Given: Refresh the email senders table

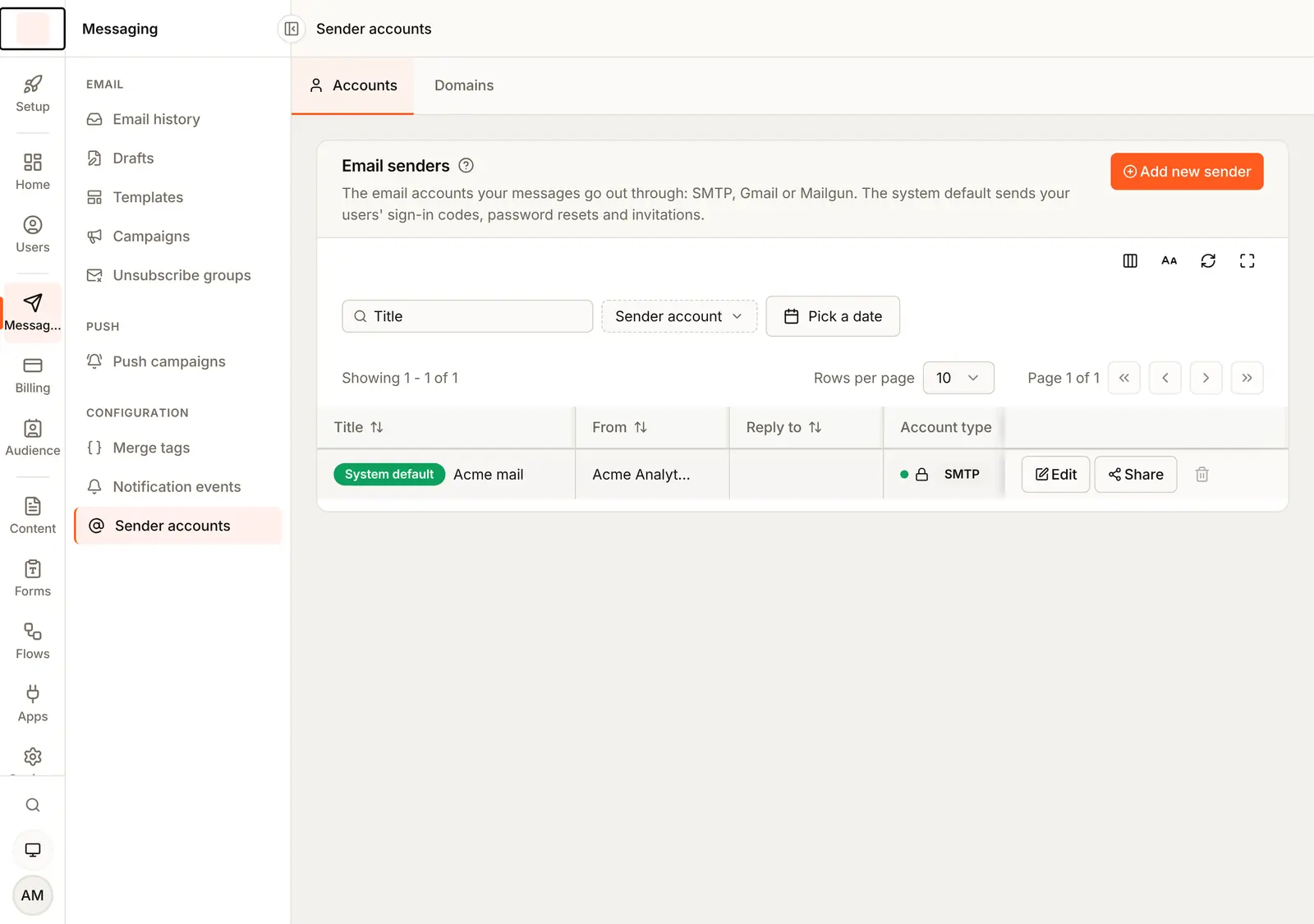Looking at the screenshot, I should point(1208,260).
